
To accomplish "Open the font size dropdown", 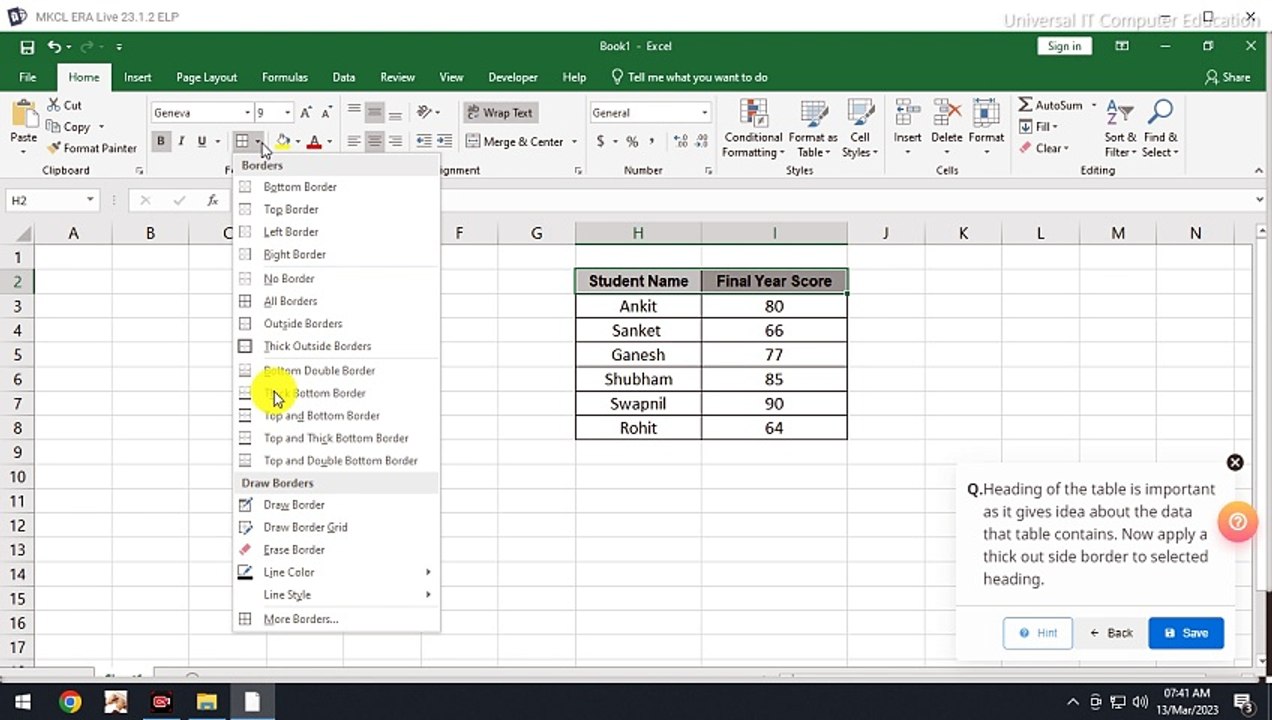I will tap(288, 113).
